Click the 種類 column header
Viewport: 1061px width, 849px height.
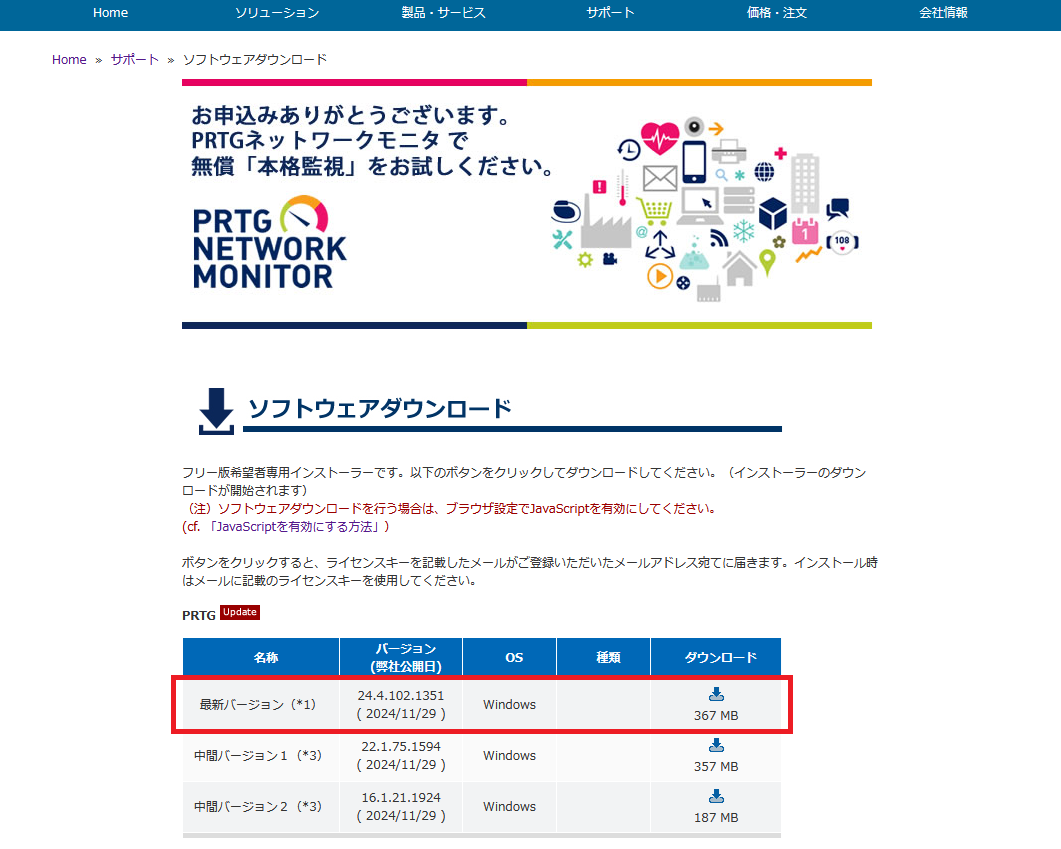tap(604, 657)
